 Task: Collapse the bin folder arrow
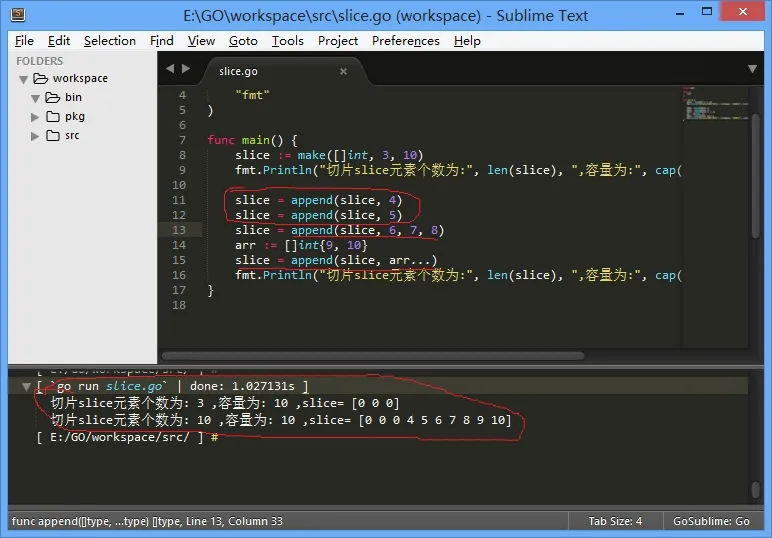click(35, 98)
